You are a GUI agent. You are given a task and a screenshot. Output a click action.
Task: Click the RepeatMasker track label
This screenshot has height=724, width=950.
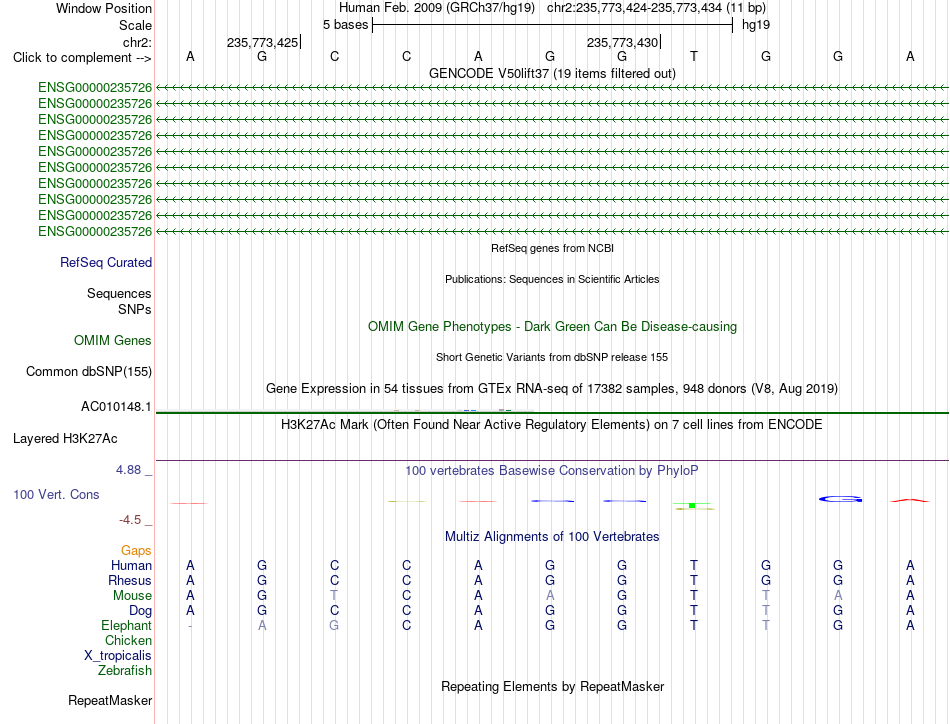point(110,701)
